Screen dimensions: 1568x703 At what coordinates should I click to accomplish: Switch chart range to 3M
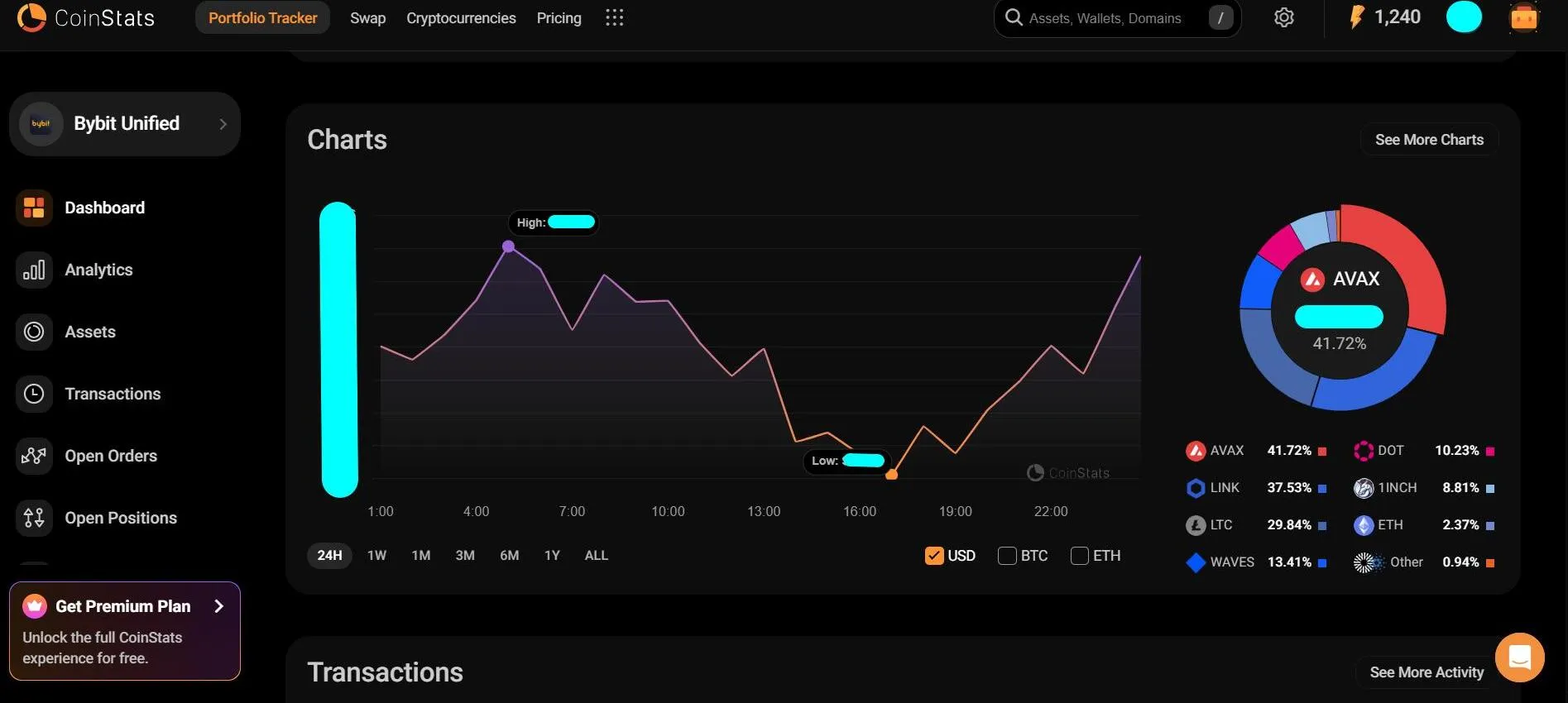tap(465, 556)
